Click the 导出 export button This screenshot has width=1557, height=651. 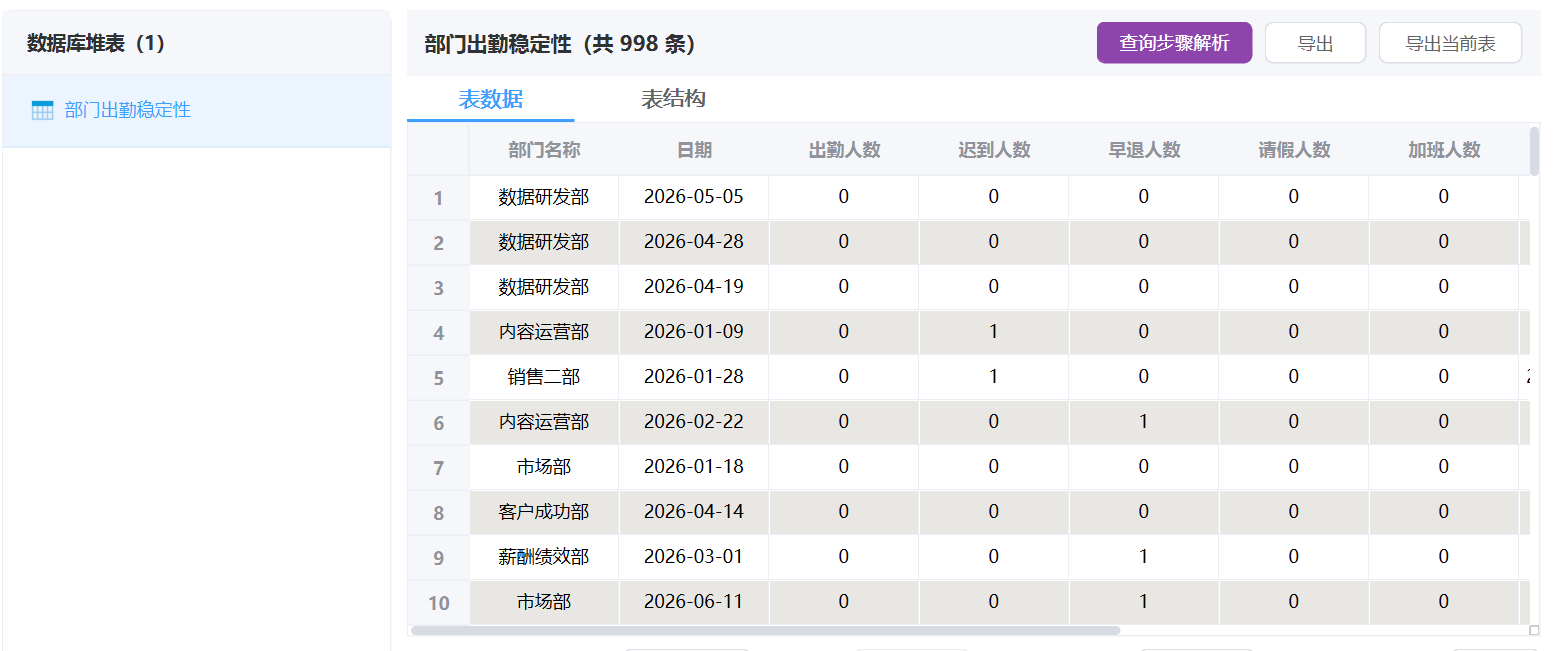[x=1315, y=43]
